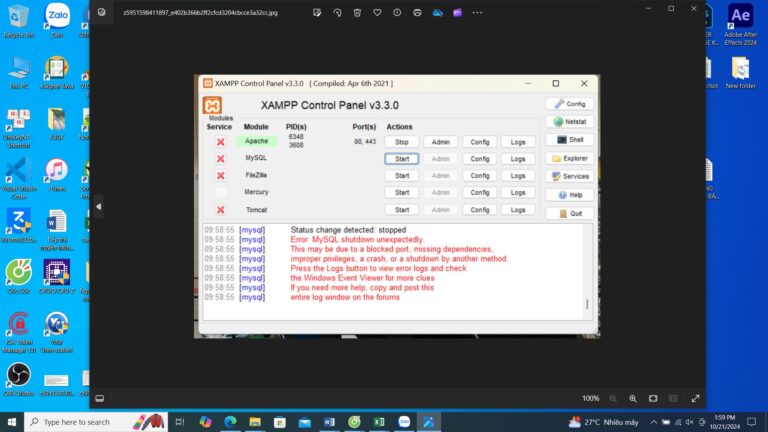Open Edit image tool in Photos toolbar
The height and width of the screenshot is (432, 768).
tap(317, 13)
